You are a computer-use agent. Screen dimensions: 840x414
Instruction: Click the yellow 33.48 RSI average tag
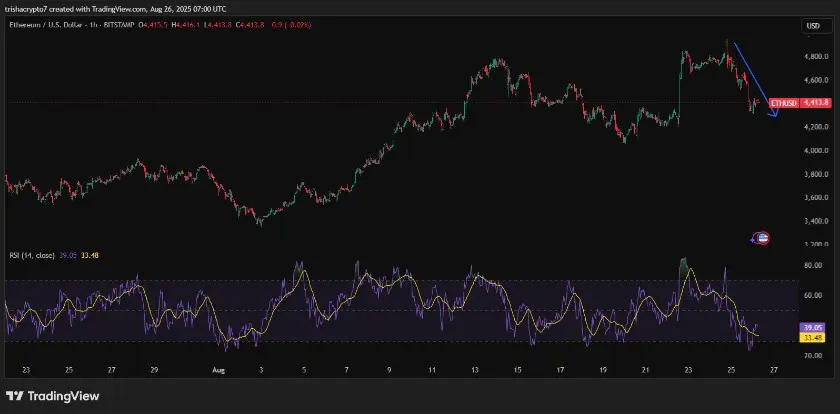point(814,337)
